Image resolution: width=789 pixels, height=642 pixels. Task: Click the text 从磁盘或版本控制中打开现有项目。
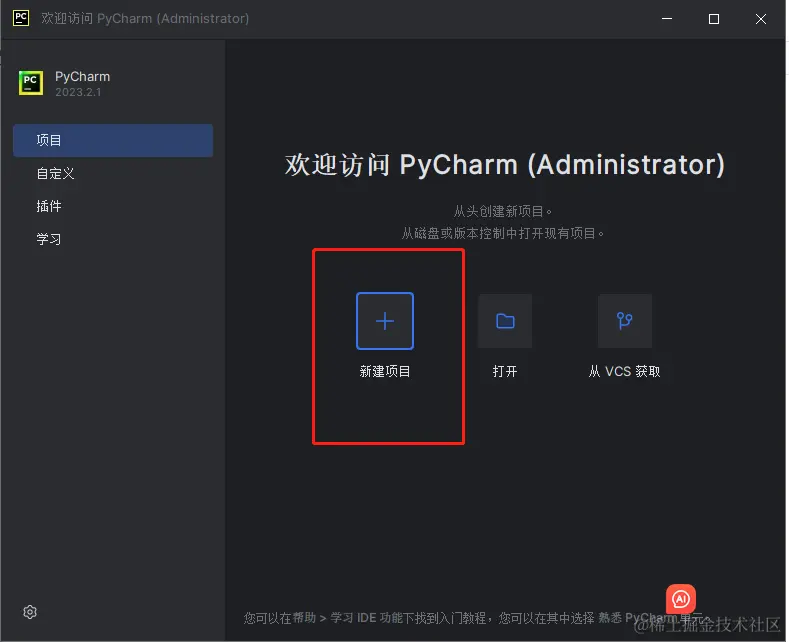pos(503,233)
